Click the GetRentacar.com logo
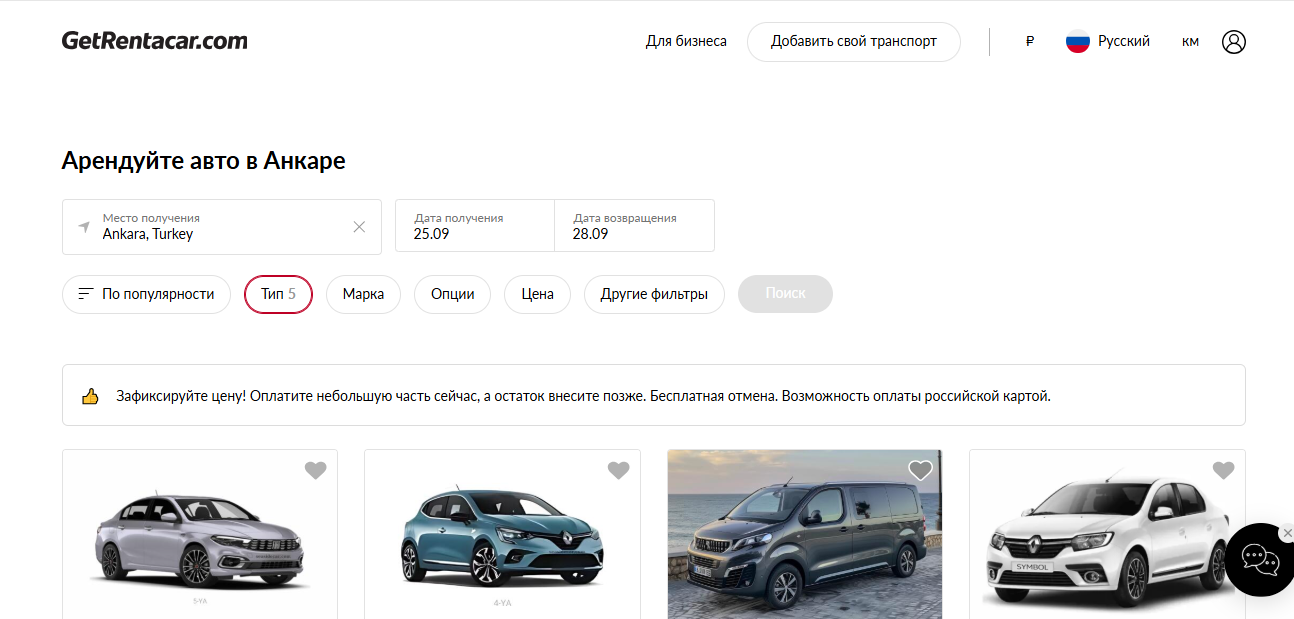The image size is (1294, 619). 155,41
